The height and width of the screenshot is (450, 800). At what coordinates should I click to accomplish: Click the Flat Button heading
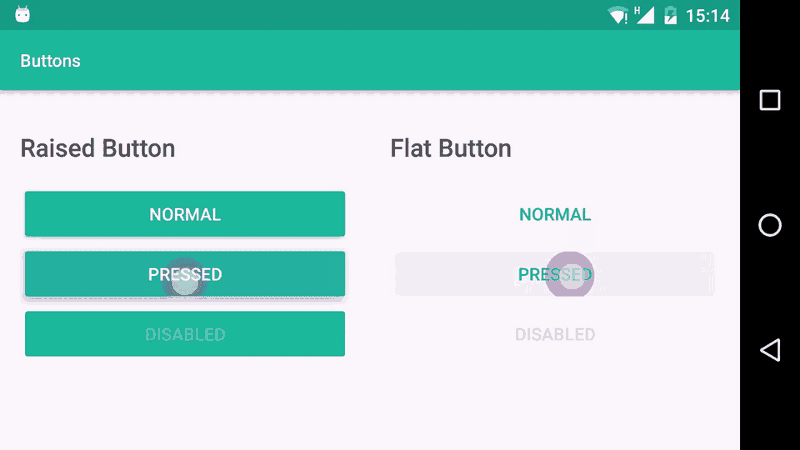451,149
